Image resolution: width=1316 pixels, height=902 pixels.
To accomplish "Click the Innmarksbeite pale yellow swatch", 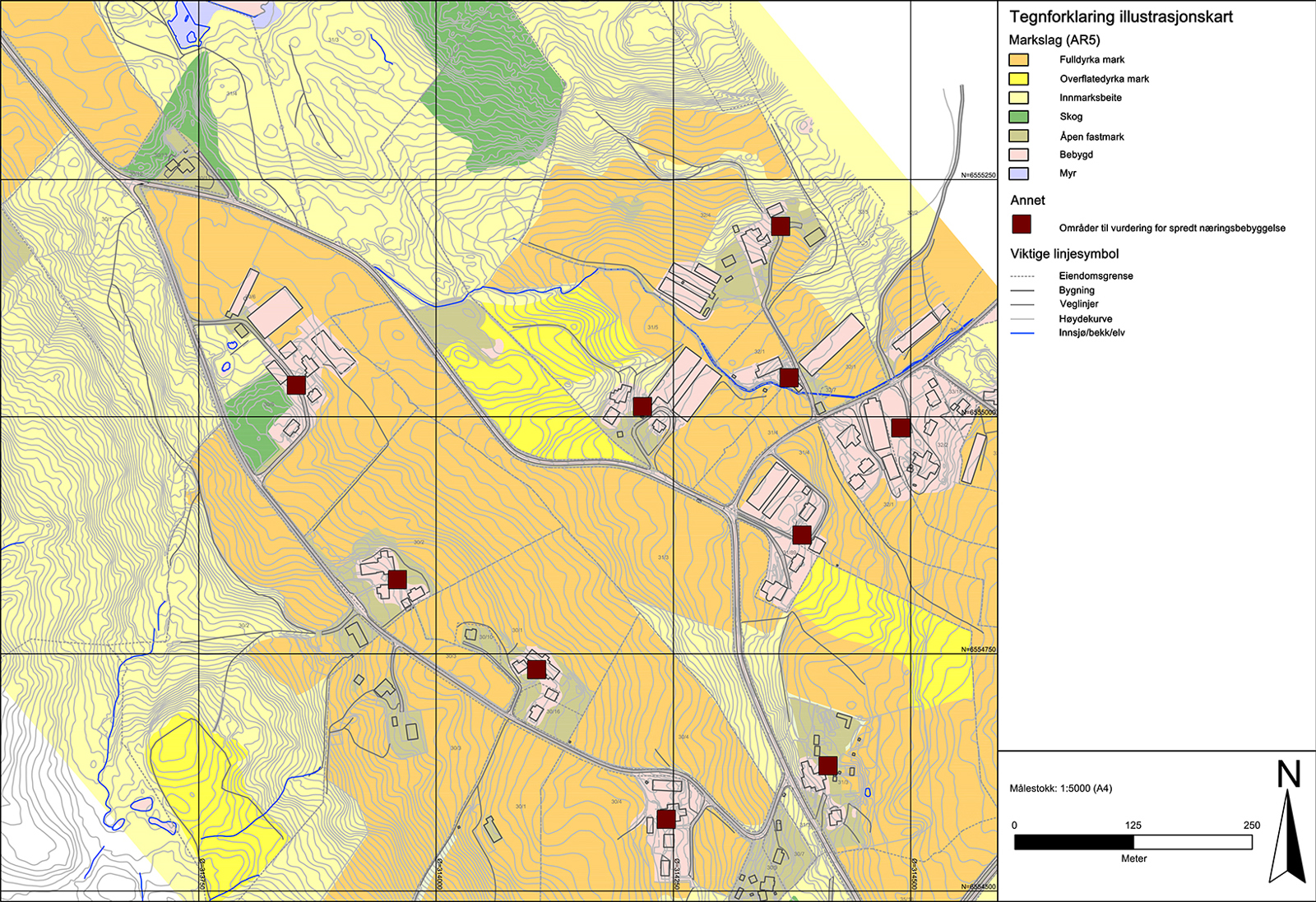I will 1018,98.
